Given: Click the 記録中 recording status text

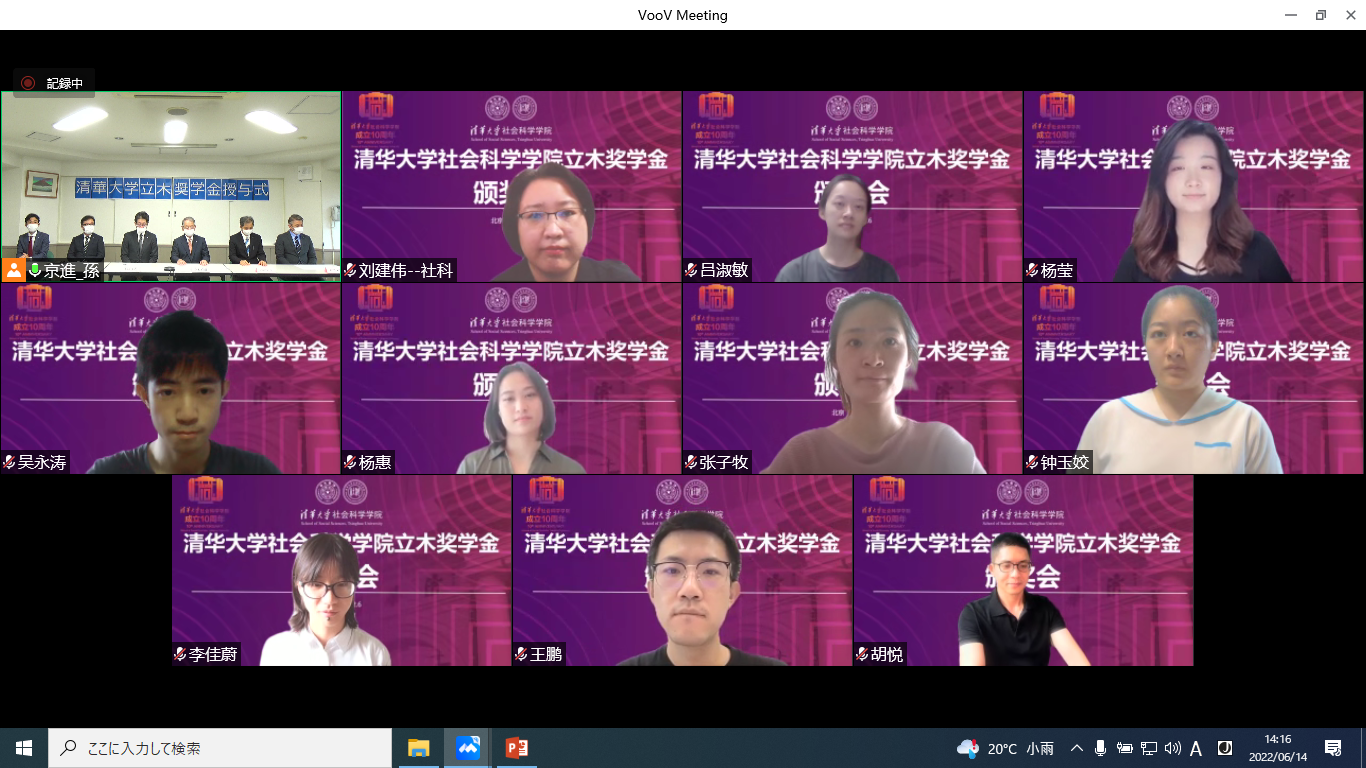Looking at the screenshot, I should pyautogui.click(x=65, y=83).
